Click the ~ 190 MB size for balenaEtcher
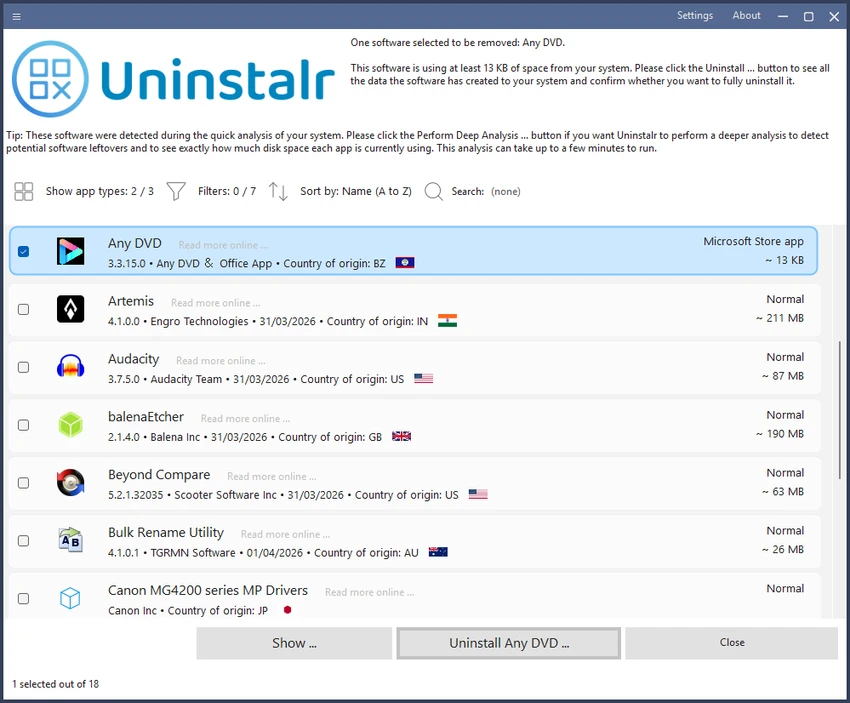The height and width of the screenshot is (703, 850). point(780,434)
